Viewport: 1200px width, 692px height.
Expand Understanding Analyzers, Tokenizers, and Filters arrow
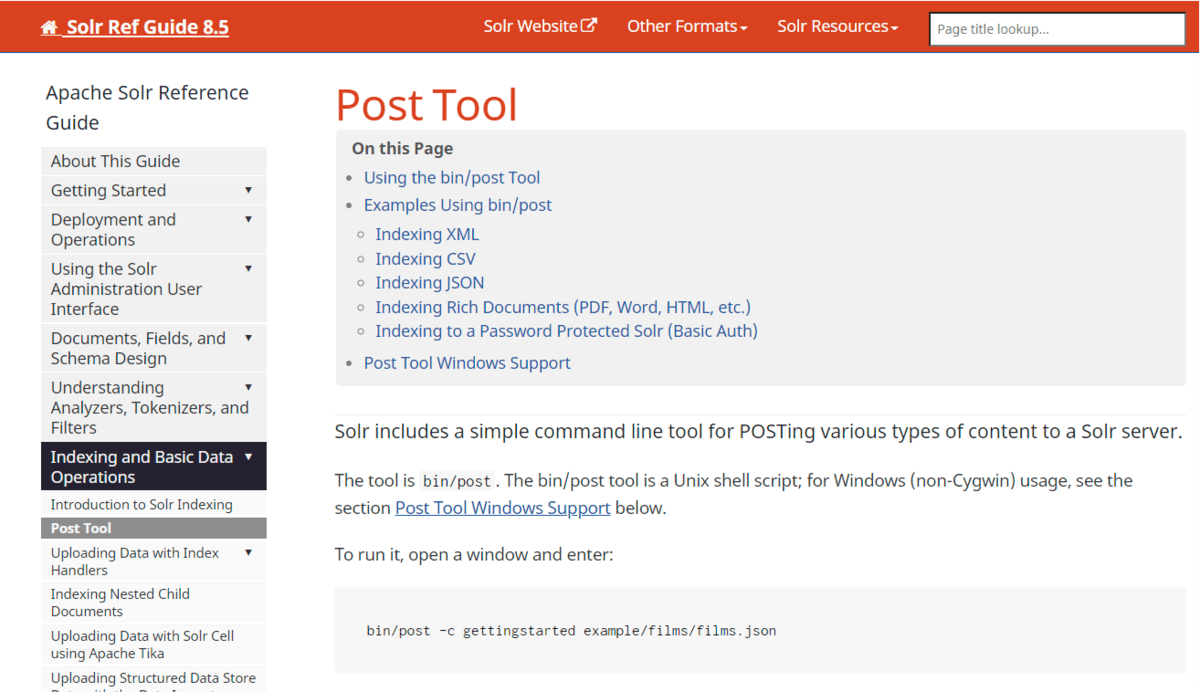coord(248,387)
